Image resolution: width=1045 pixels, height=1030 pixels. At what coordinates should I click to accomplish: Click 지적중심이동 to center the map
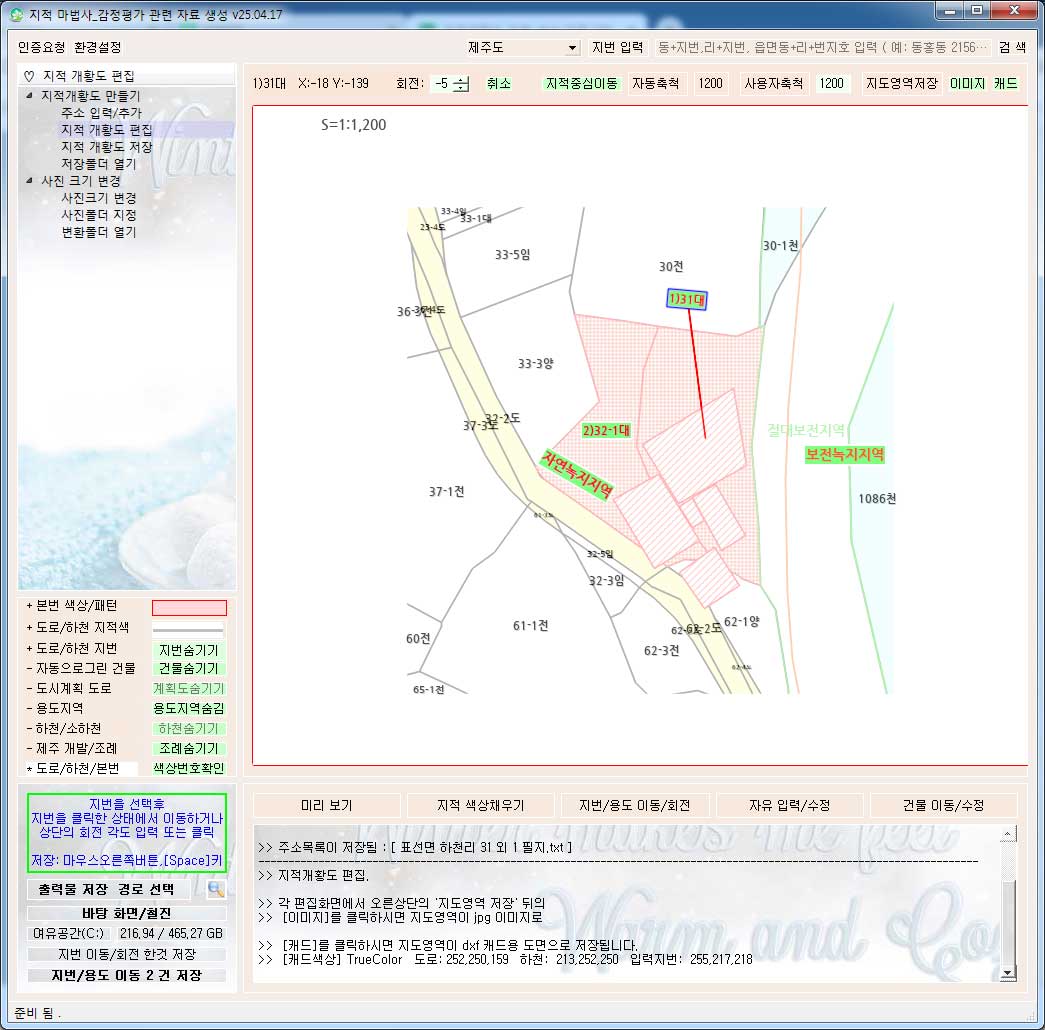tap(582, 84)
